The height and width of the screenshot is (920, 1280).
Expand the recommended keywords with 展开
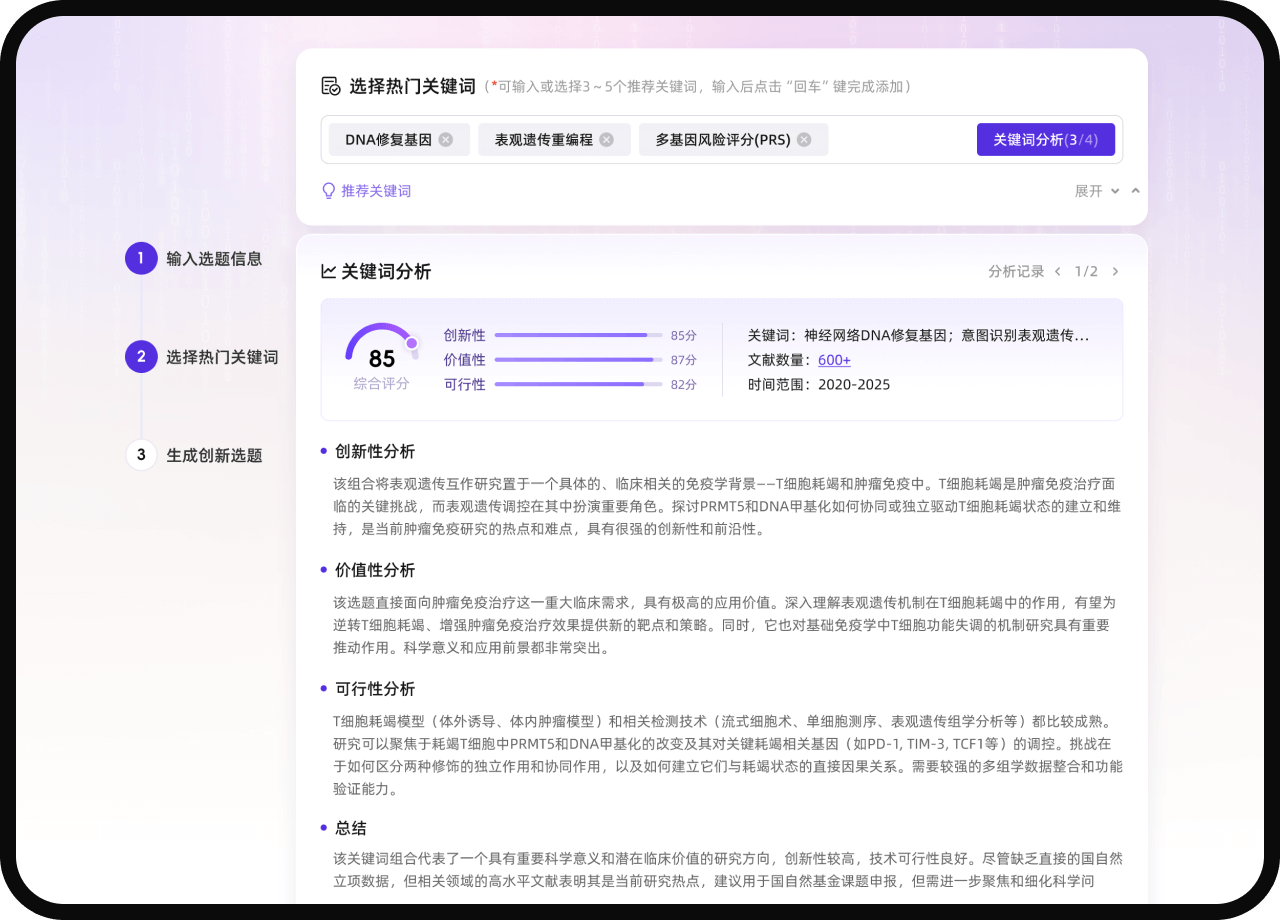pos(1088,191)
